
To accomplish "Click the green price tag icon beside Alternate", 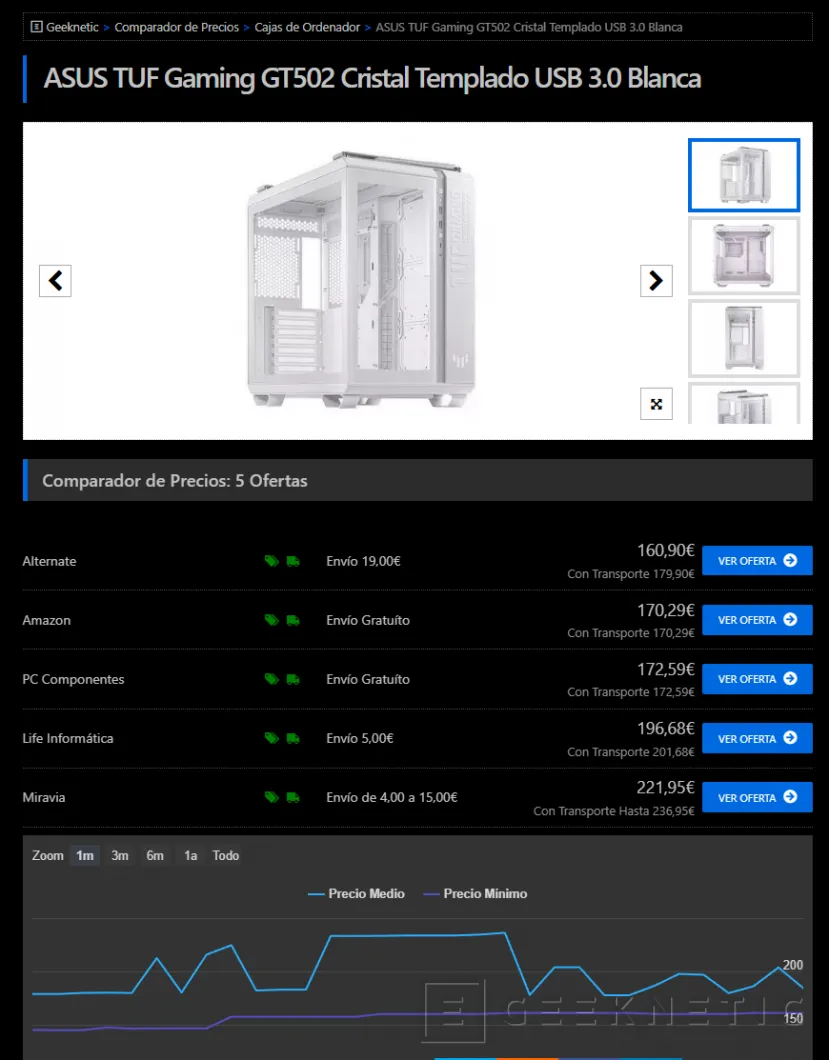I will coord(269,560).
